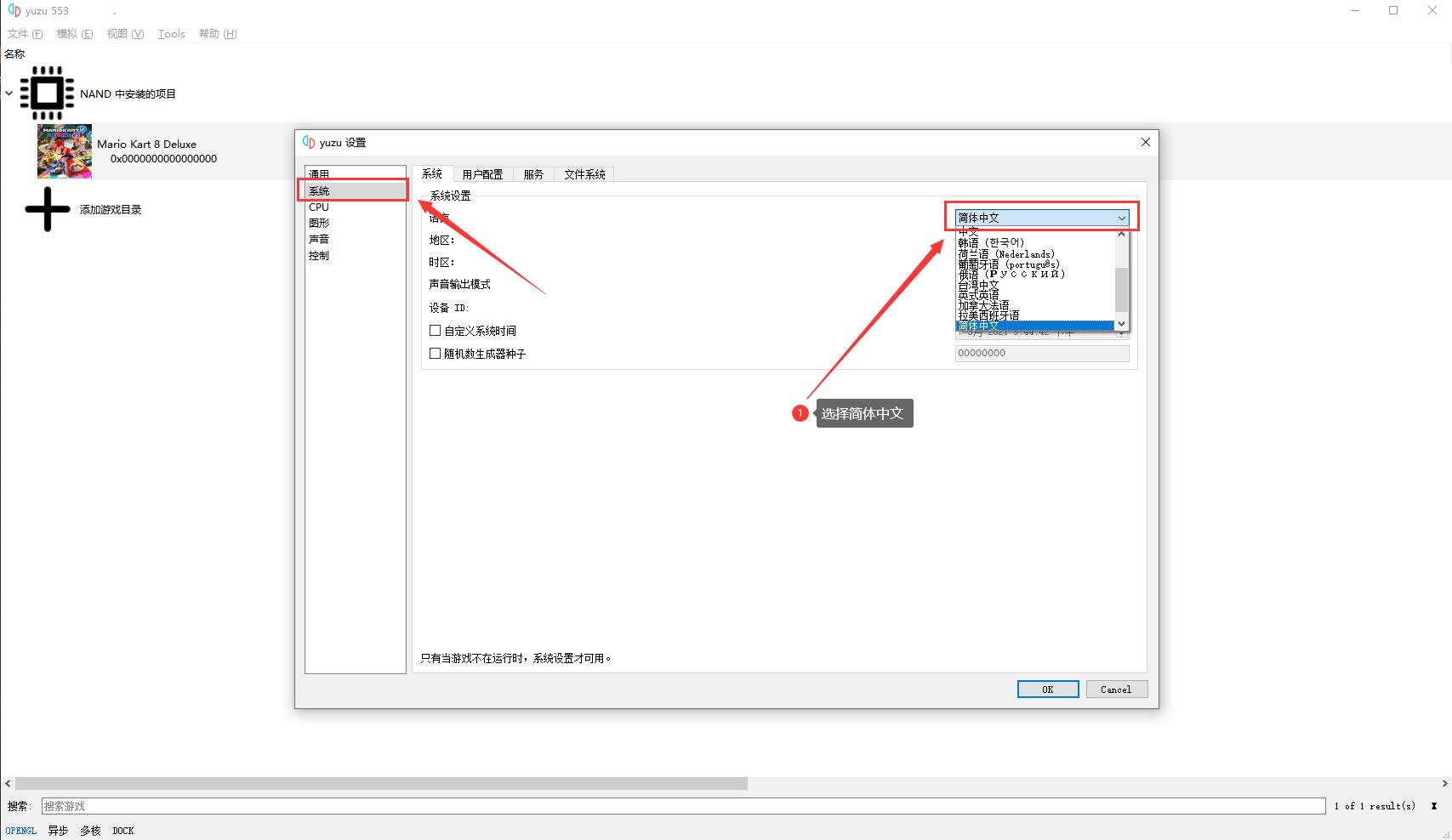Choose 拉美西班牙语 from the language list
1452x840 pixels.
coord(1034,315)
